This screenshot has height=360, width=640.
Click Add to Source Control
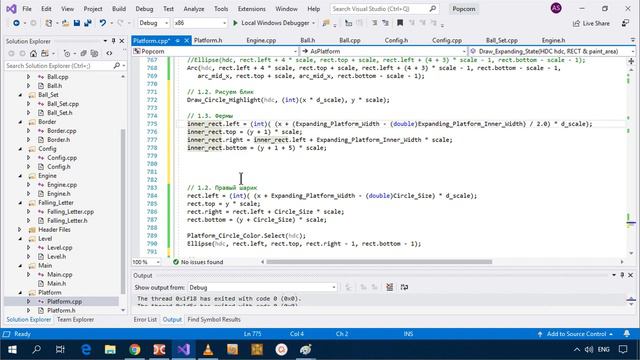coord(576,334)
